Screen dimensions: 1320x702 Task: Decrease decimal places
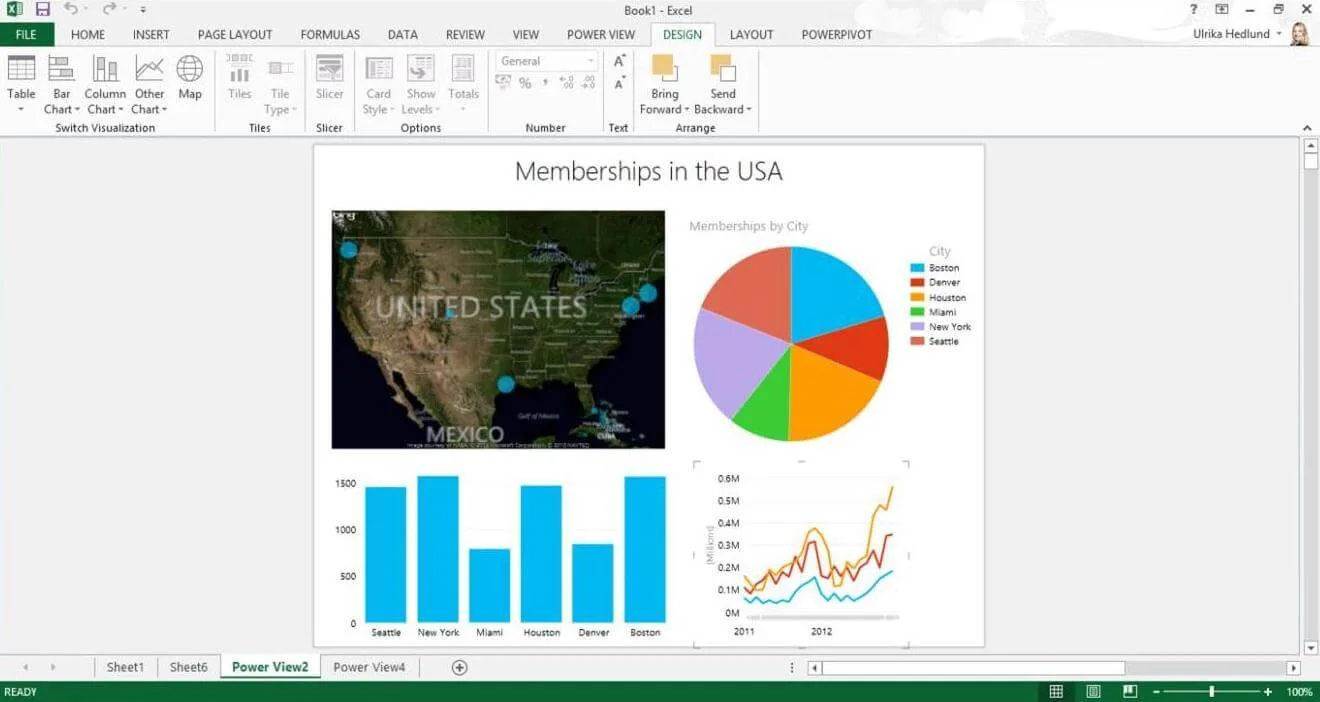(588, 84)
